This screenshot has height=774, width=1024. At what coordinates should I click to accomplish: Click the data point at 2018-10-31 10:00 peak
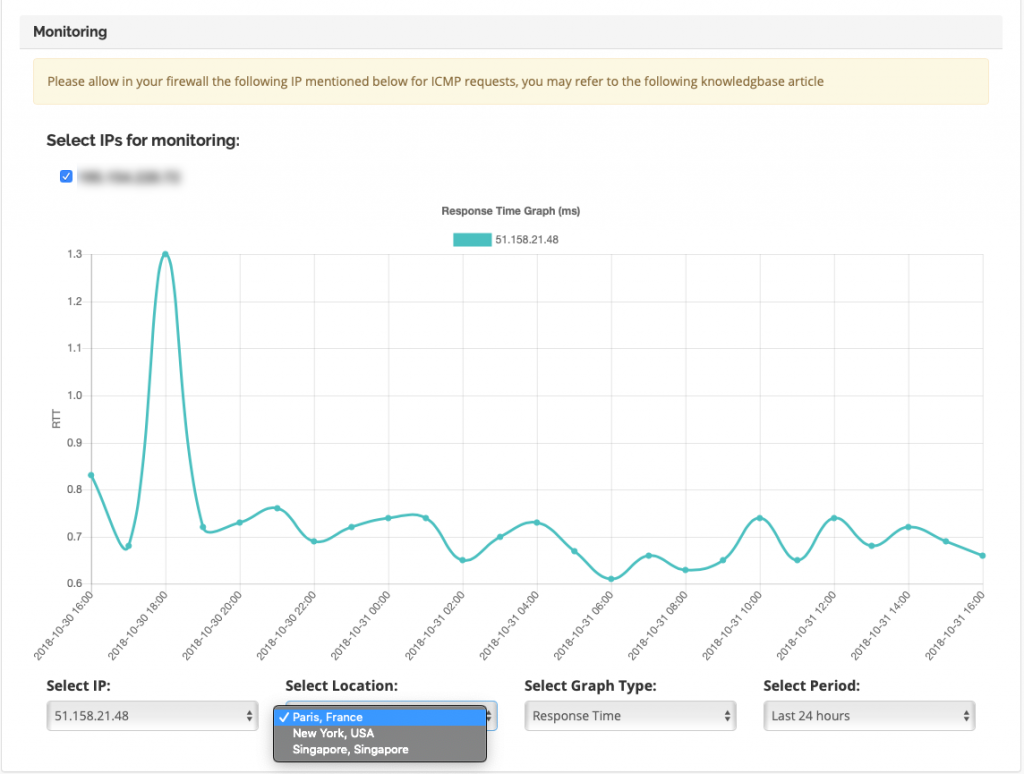(x=760, y=518)
